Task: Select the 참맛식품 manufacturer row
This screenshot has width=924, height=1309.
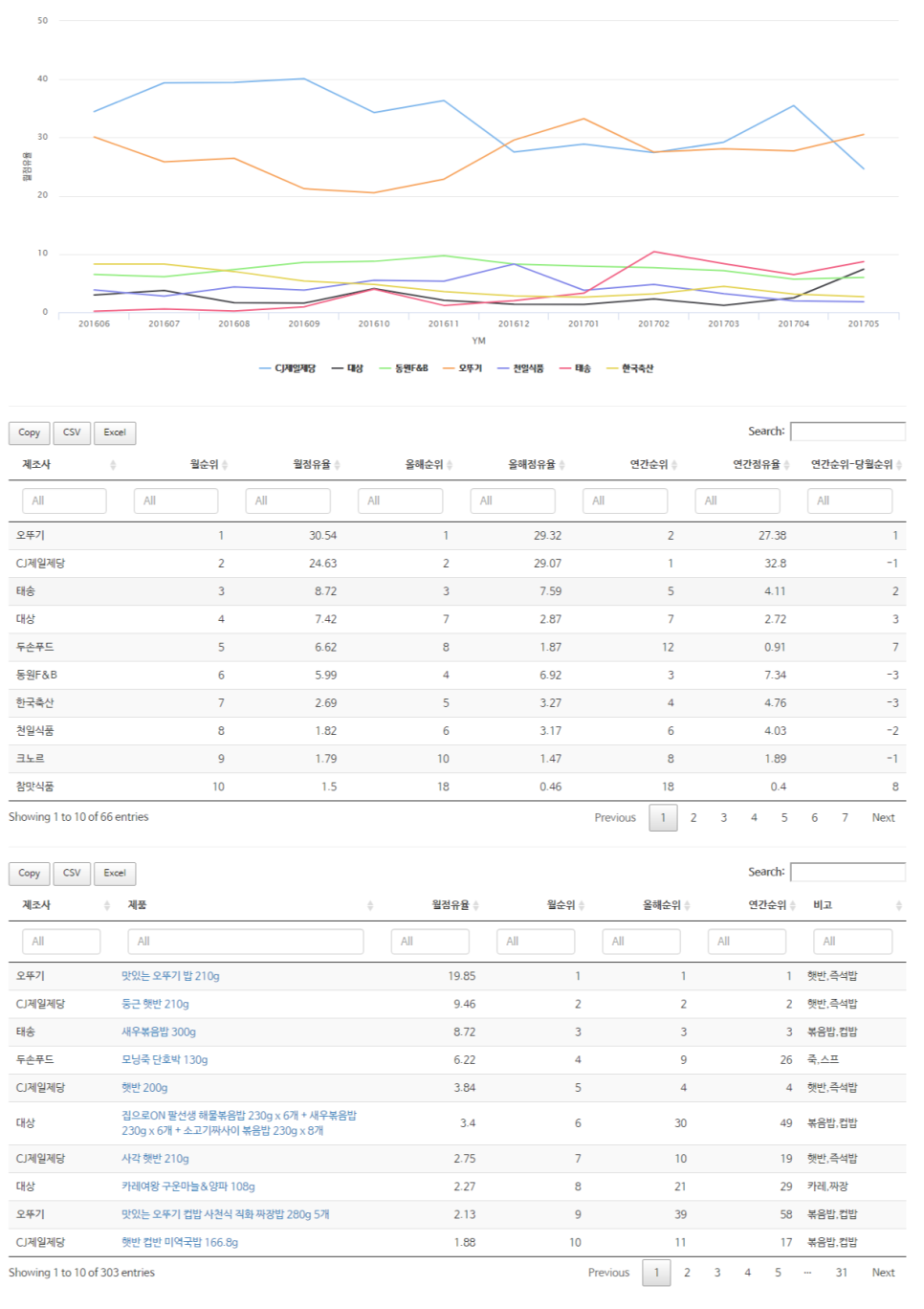Action: click(x=457, y=787)
